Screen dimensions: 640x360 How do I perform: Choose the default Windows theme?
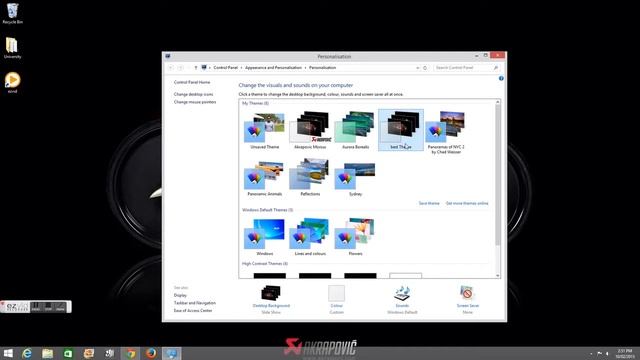coord(264,237)
